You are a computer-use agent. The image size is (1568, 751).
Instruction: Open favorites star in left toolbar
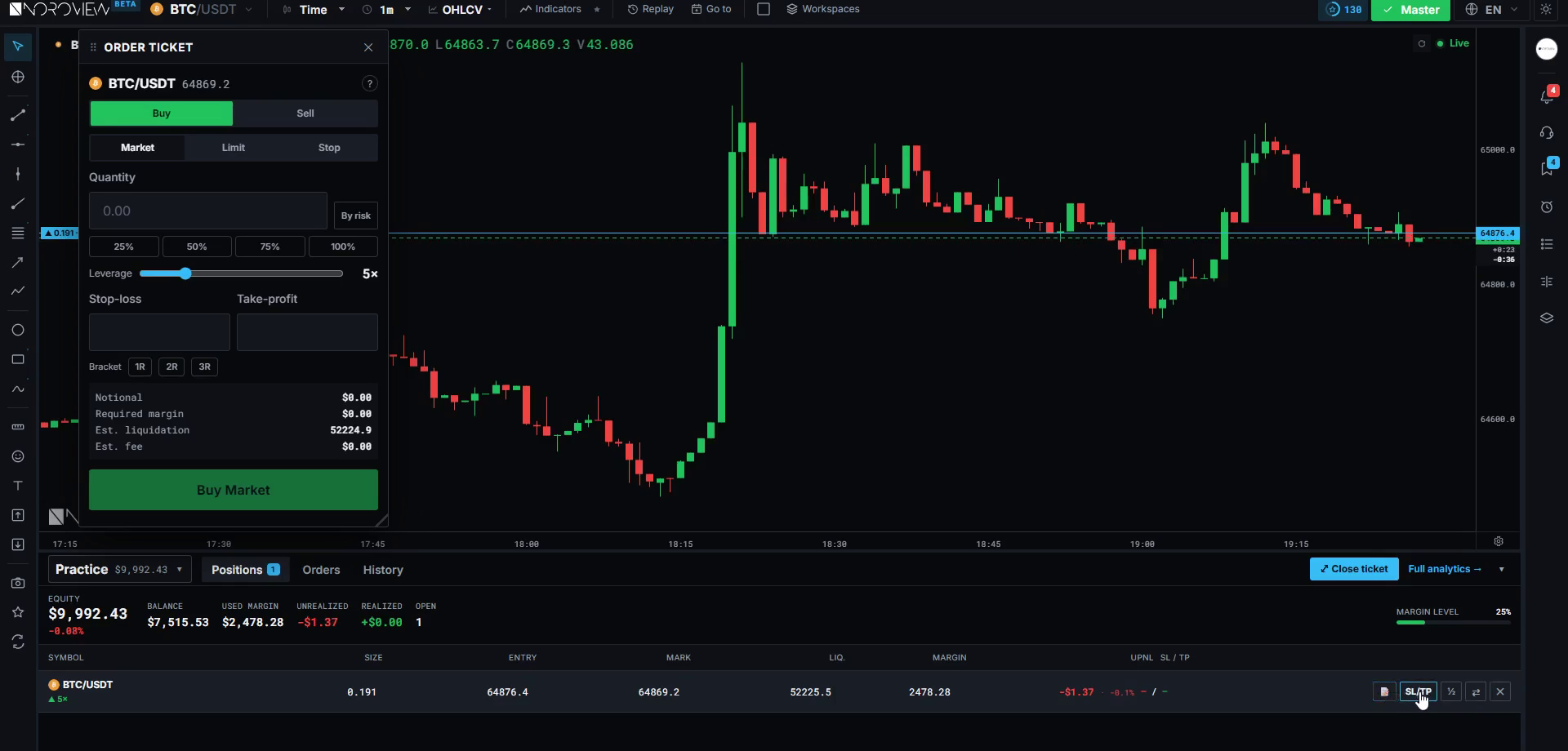(x=18, y=612)
